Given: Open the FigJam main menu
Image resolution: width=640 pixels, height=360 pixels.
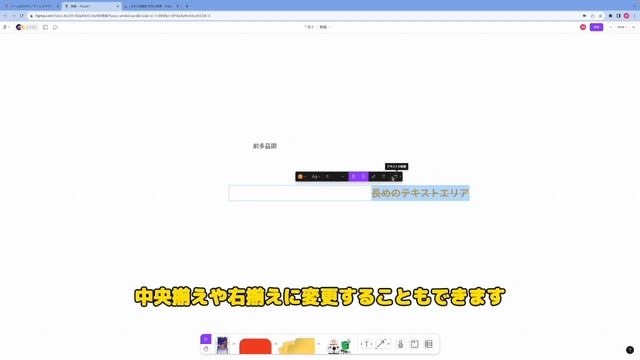Looking at the screenshot, I should [6, 27].
